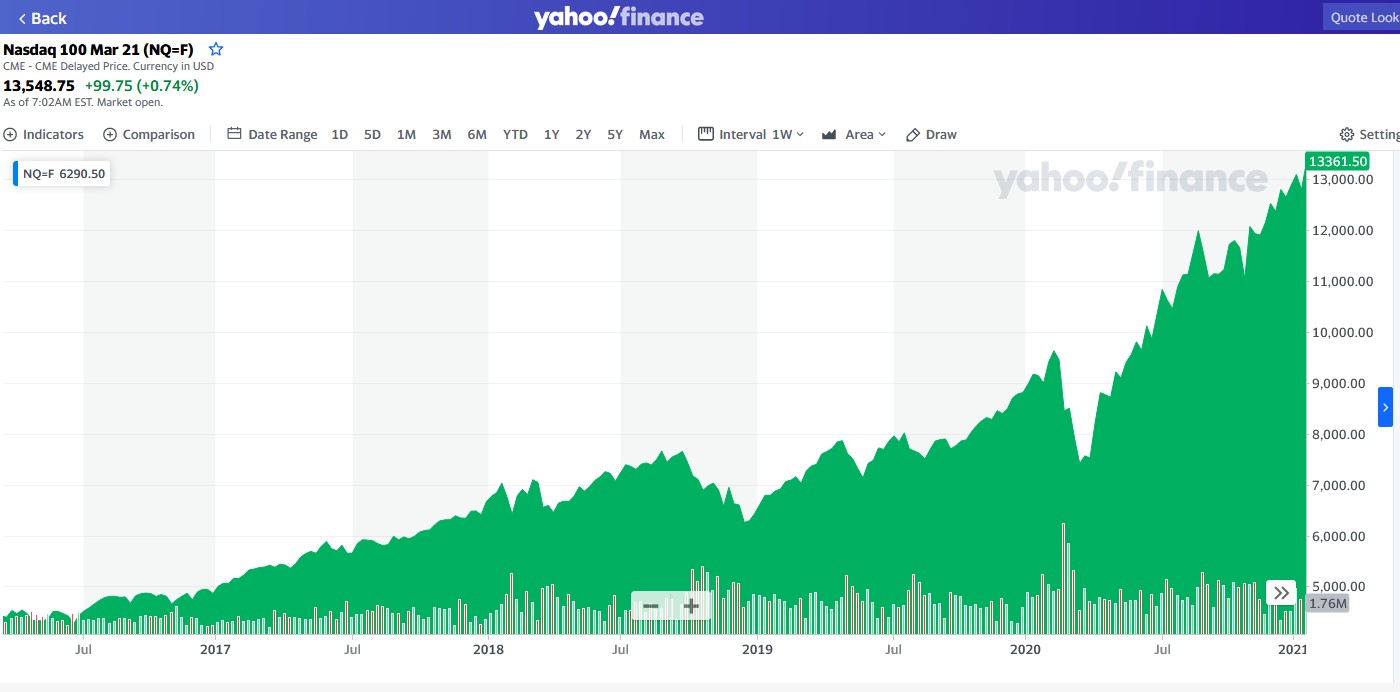Go Back to previous page

(42, 18)
